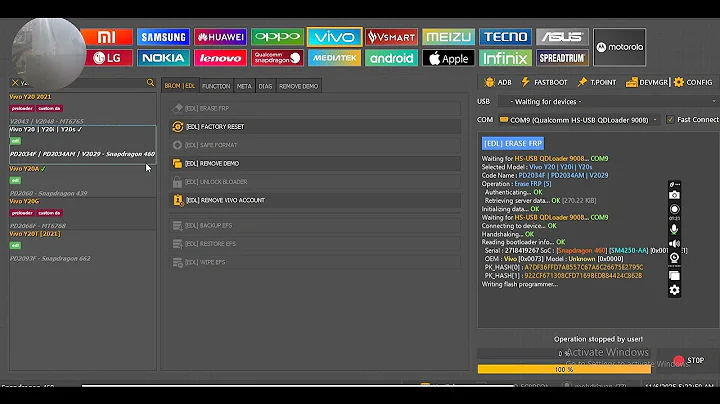
Task: Click the [EDL] WIPE EFS button
Action: coord(315,262)
